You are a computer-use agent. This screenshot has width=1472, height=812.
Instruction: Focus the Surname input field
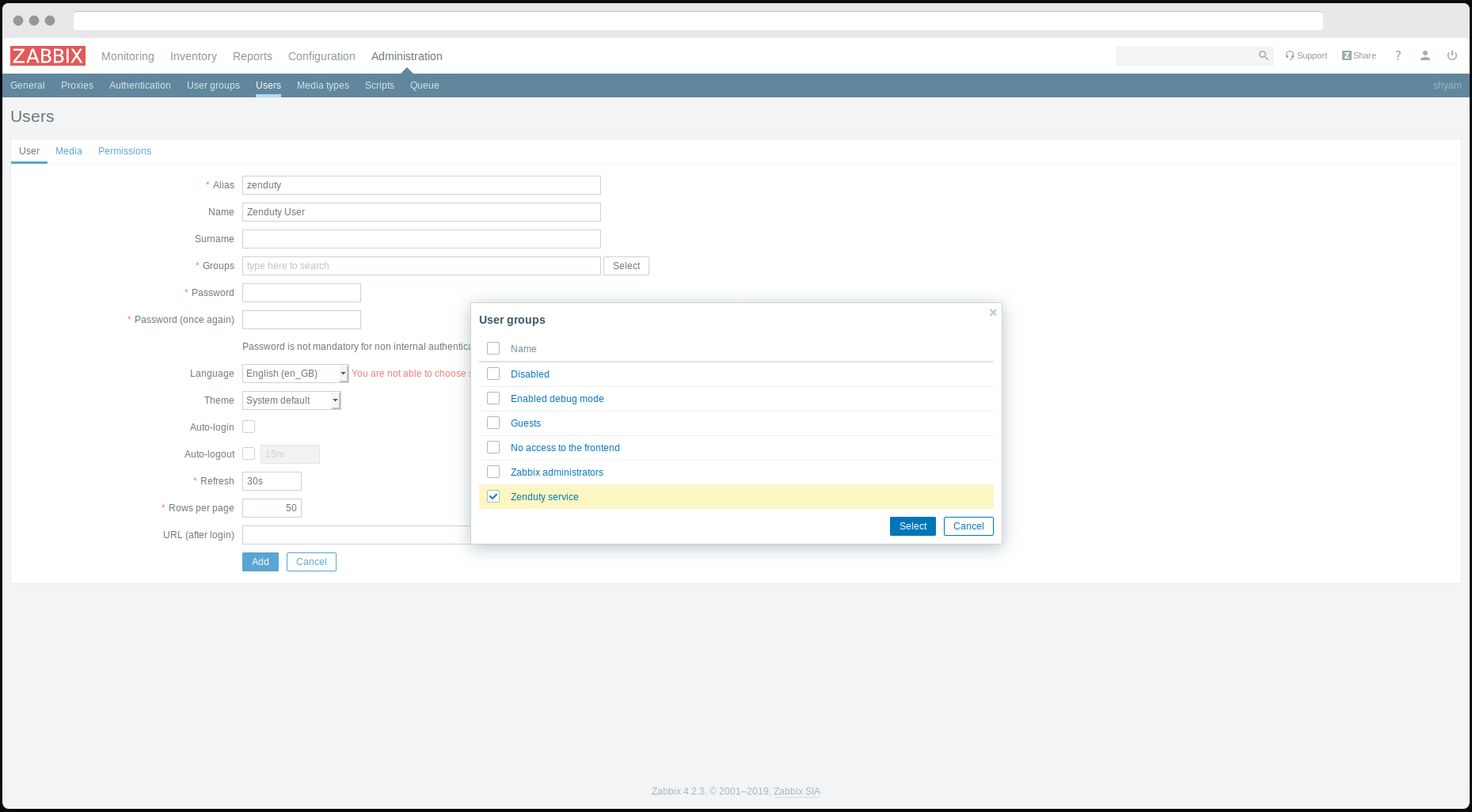coord(421,239)
